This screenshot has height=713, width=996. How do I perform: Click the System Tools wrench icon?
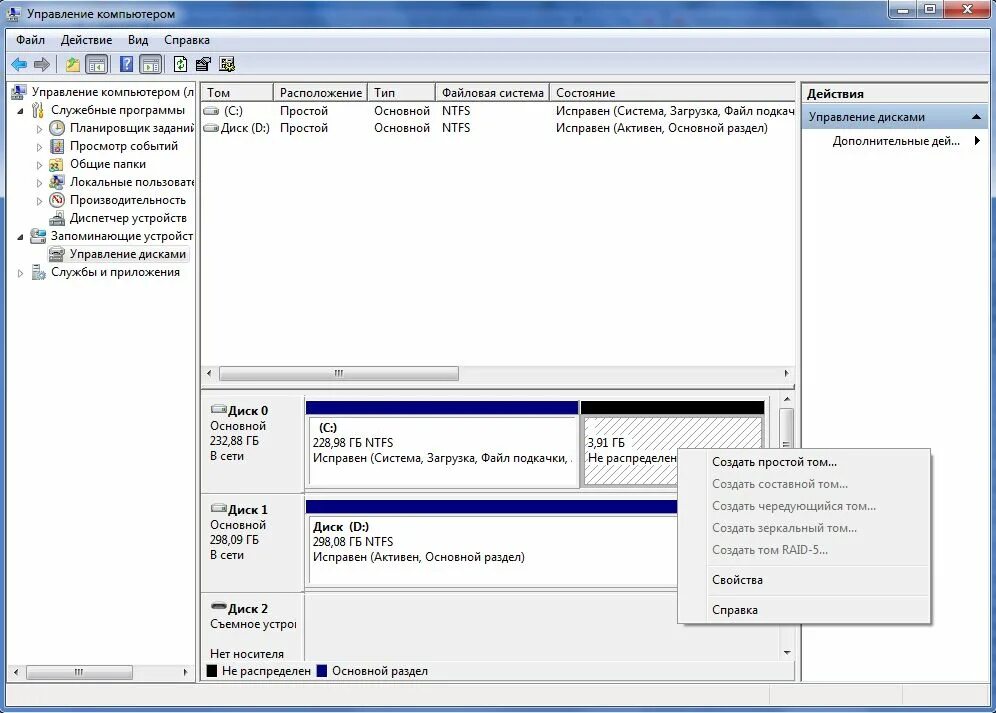click(x=38, y=110)
